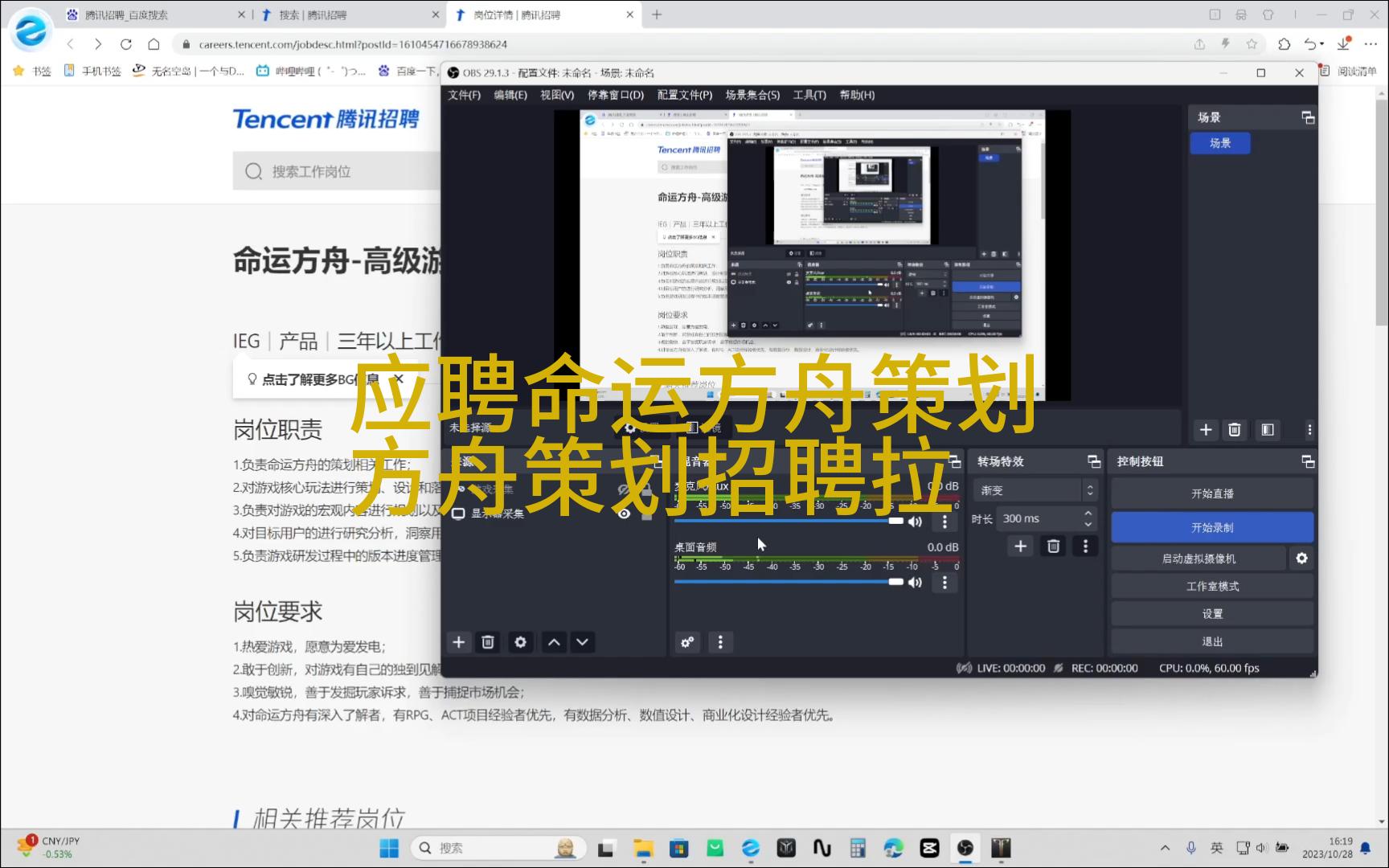Toggle visibility of display capture source
The image size is (1389, 868).
(x=624, y=514)
